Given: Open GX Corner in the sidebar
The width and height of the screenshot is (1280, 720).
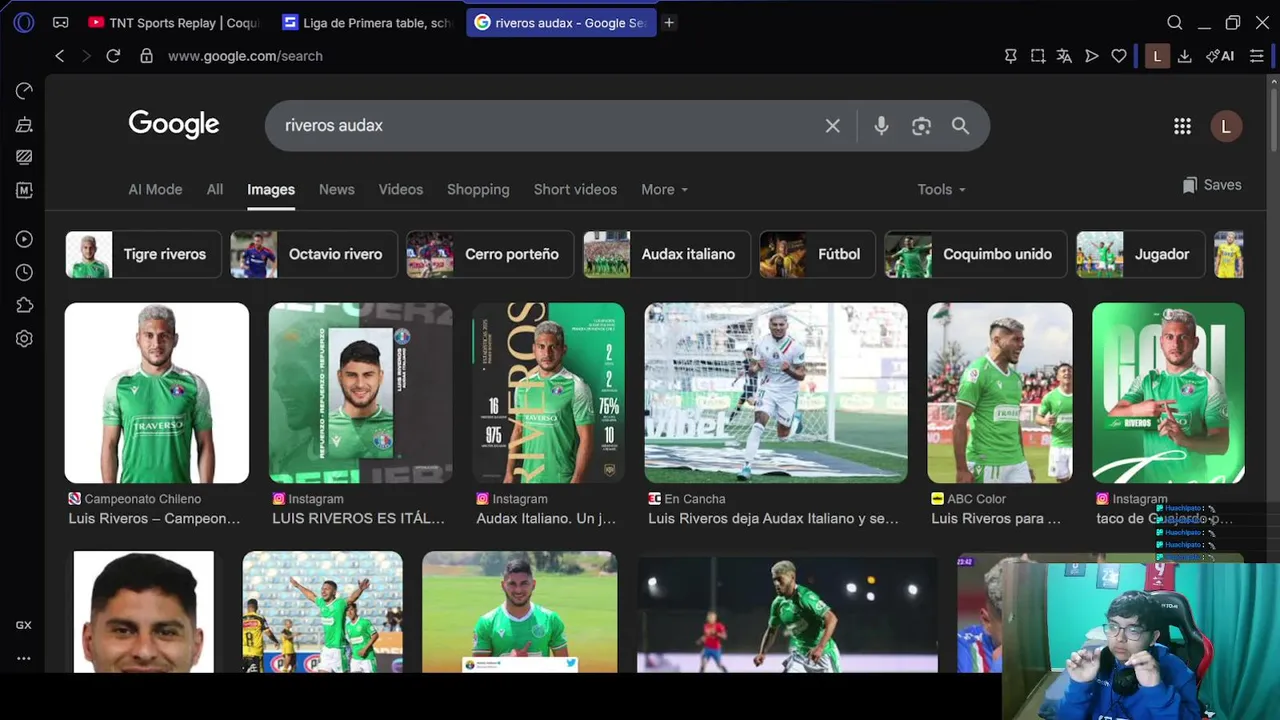Looking at the screenshot, I should coord(24,625).
